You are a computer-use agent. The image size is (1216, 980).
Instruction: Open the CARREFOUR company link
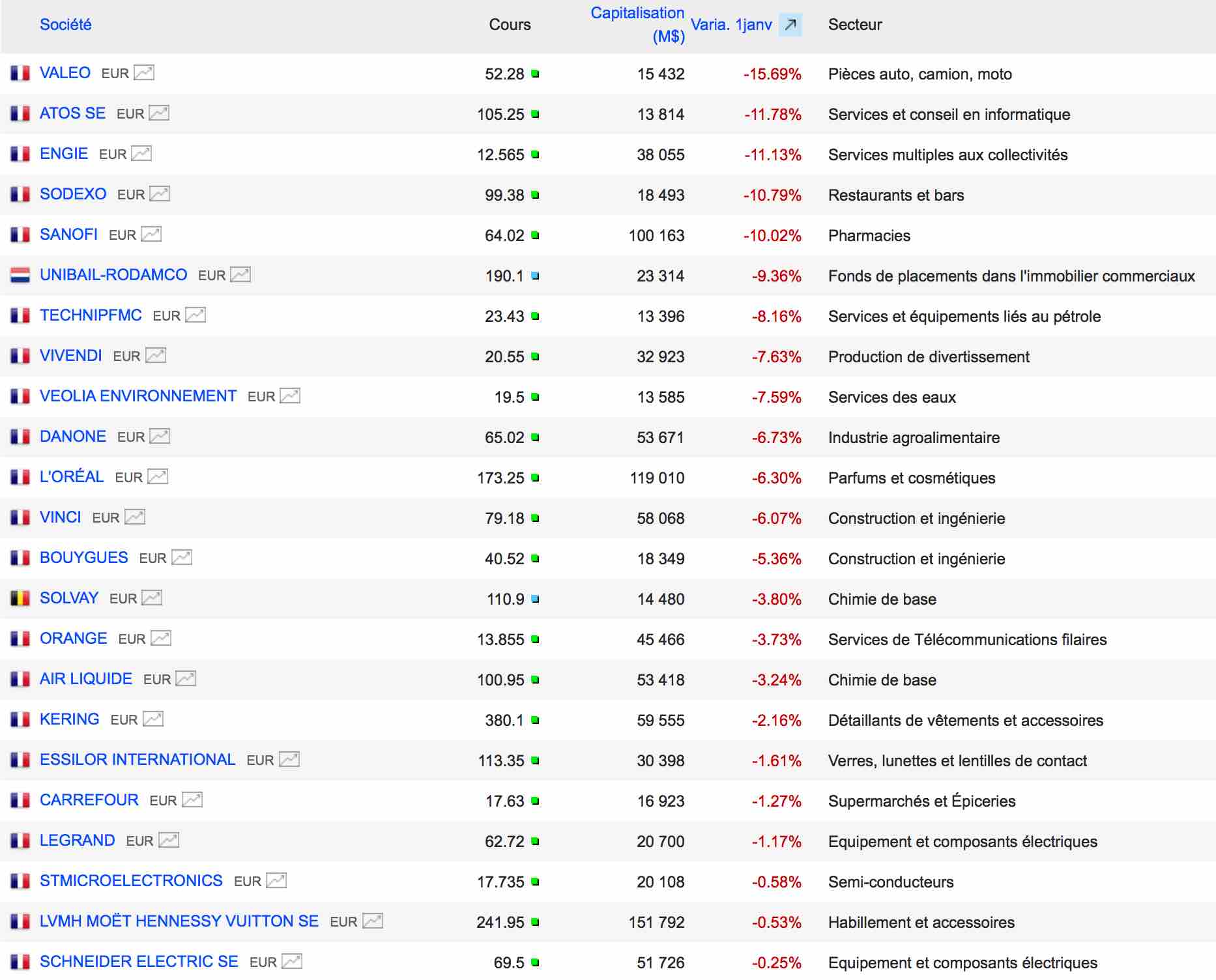(89, 800)
